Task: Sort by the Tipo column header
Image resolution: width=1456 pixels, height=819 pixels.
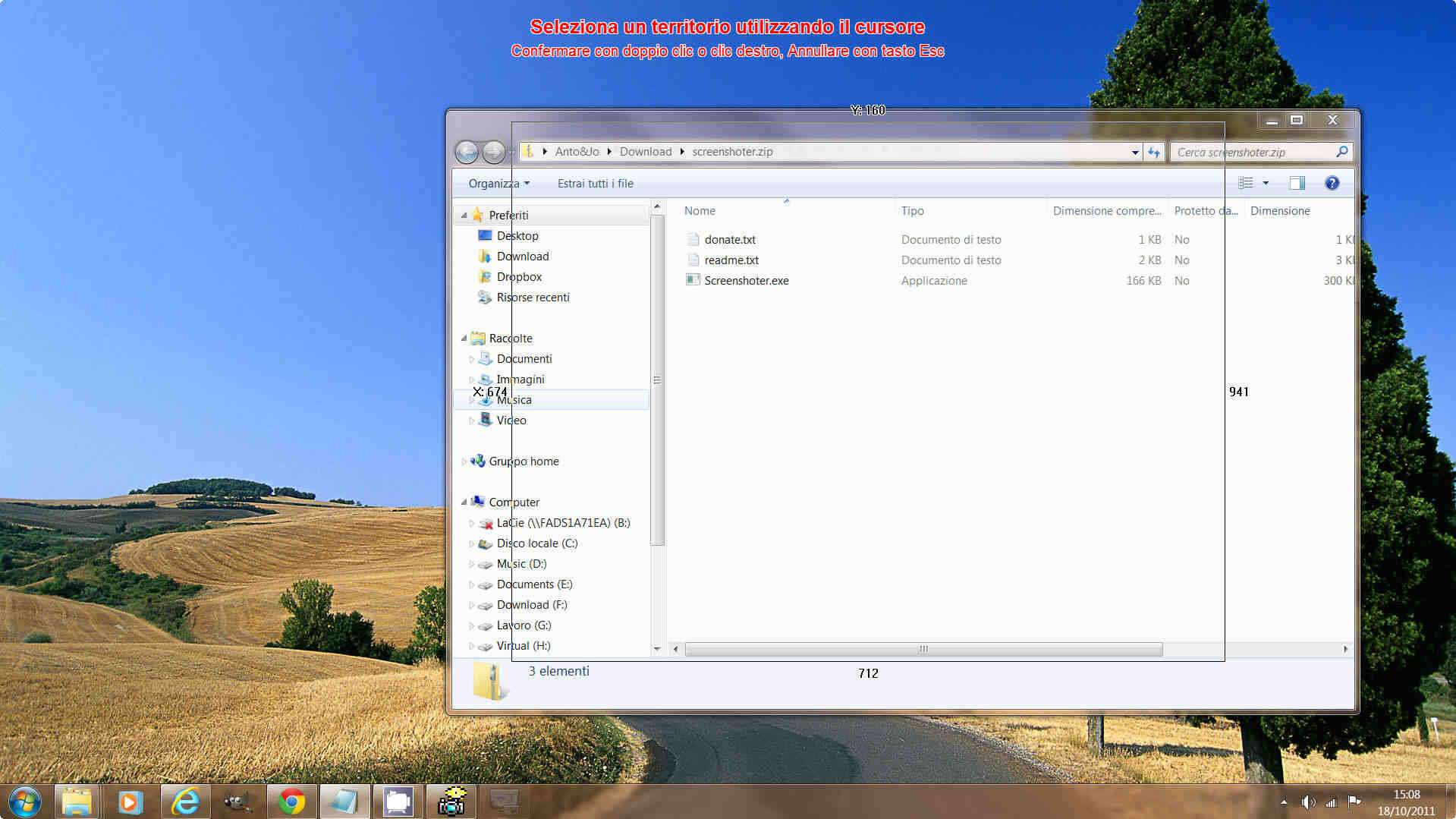Action: coord(970,210)
